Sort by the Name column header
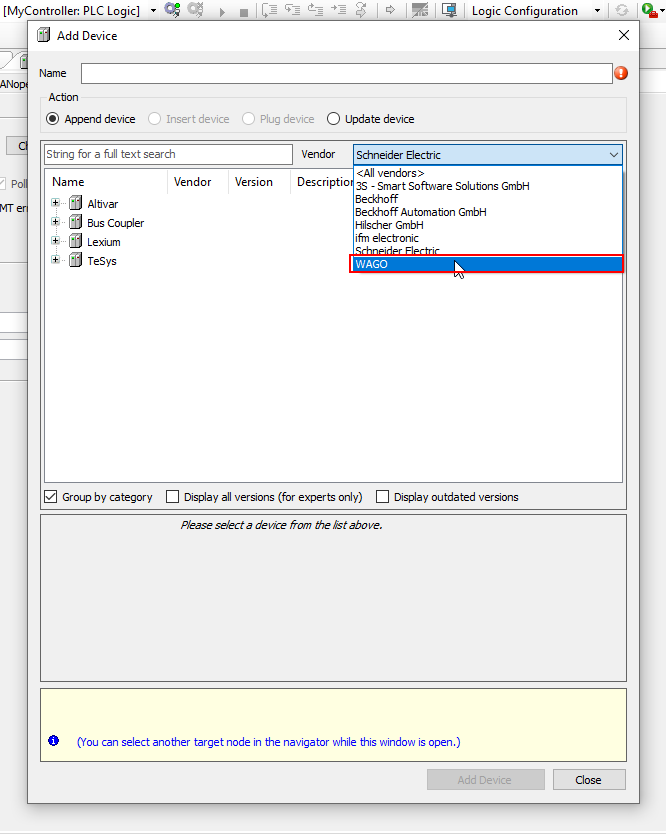 tap(106, 182)
